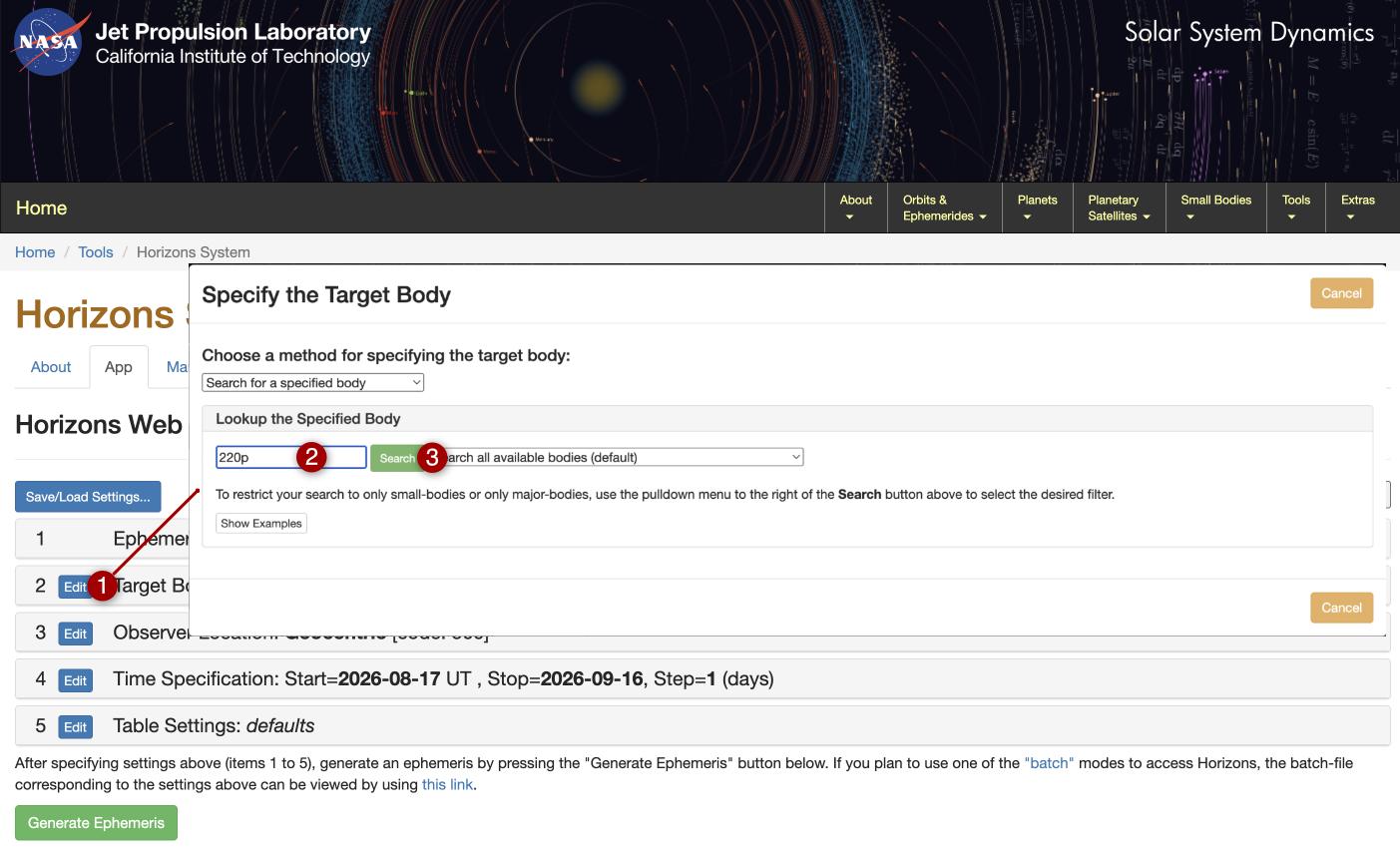Viewport: 1400px width, 848px height.
Task: Expand the Planetary Satellites menu
Action: pos(1119,208)
